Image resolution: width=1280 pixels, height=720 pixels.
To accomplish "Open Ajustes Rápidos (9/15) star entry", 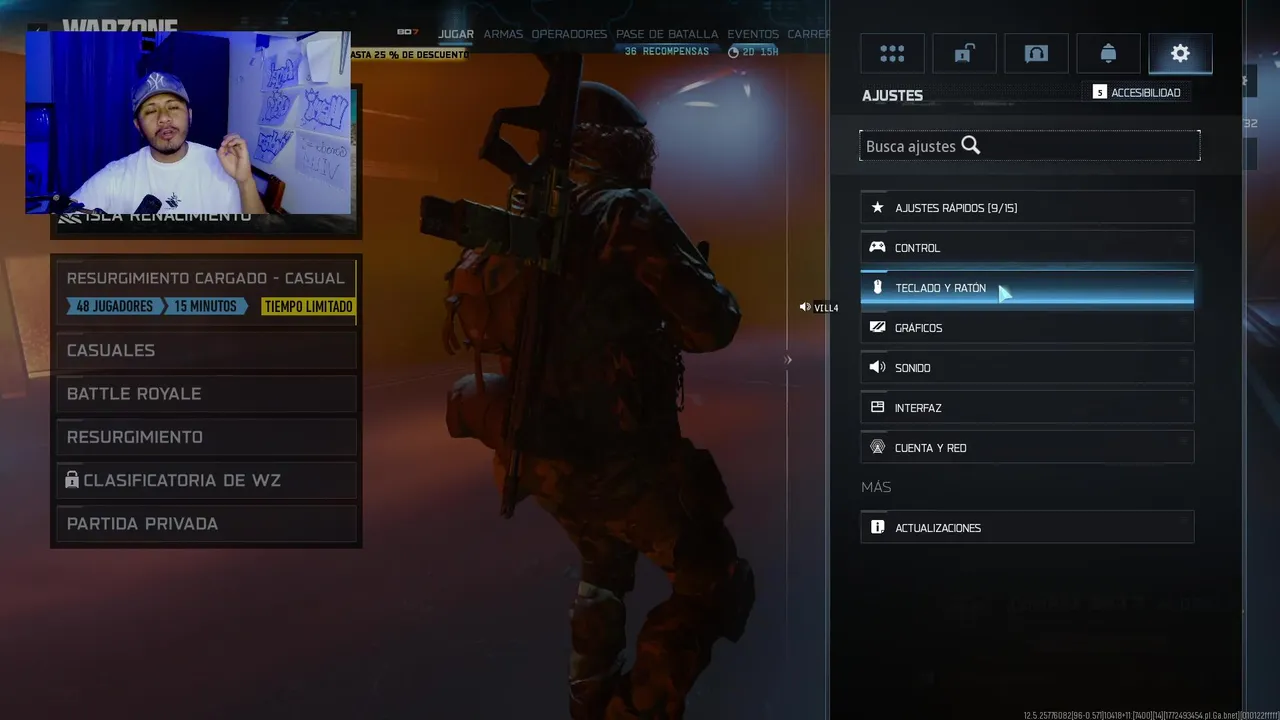I will tap(1027, 207).
